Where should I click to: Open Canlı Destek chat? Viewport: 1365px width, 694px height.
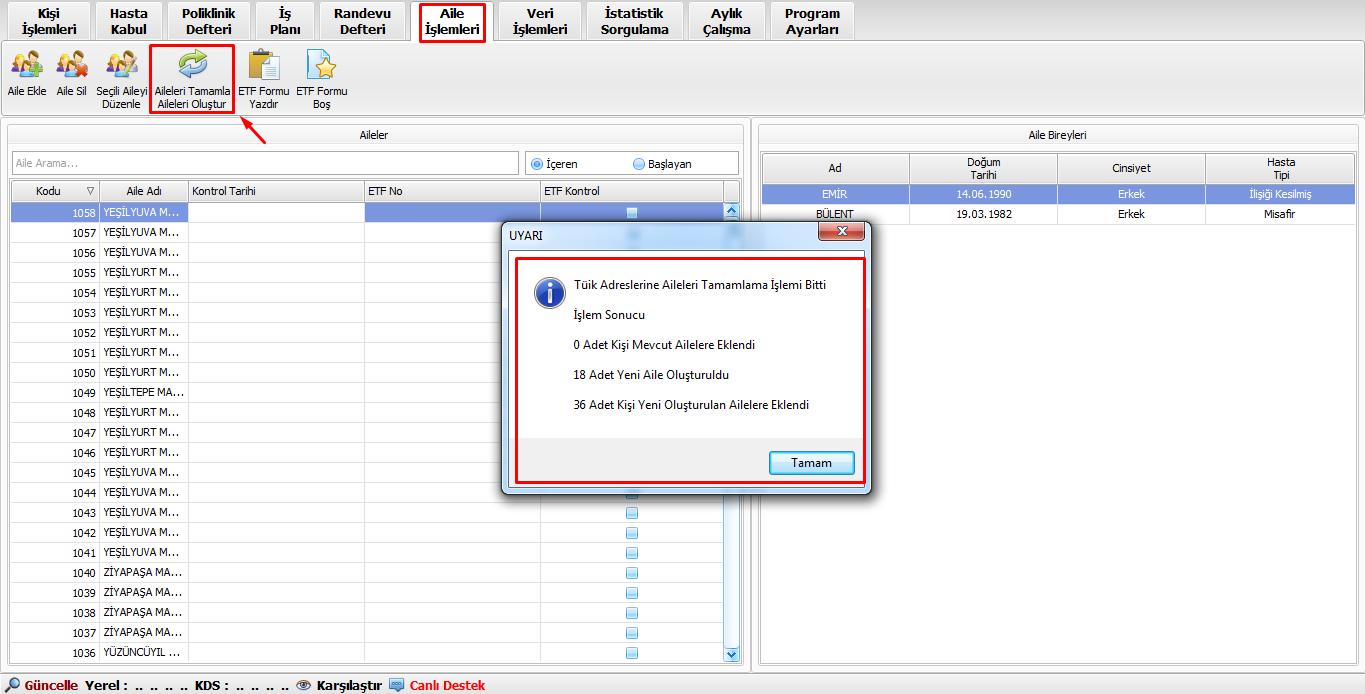[397, 685]
